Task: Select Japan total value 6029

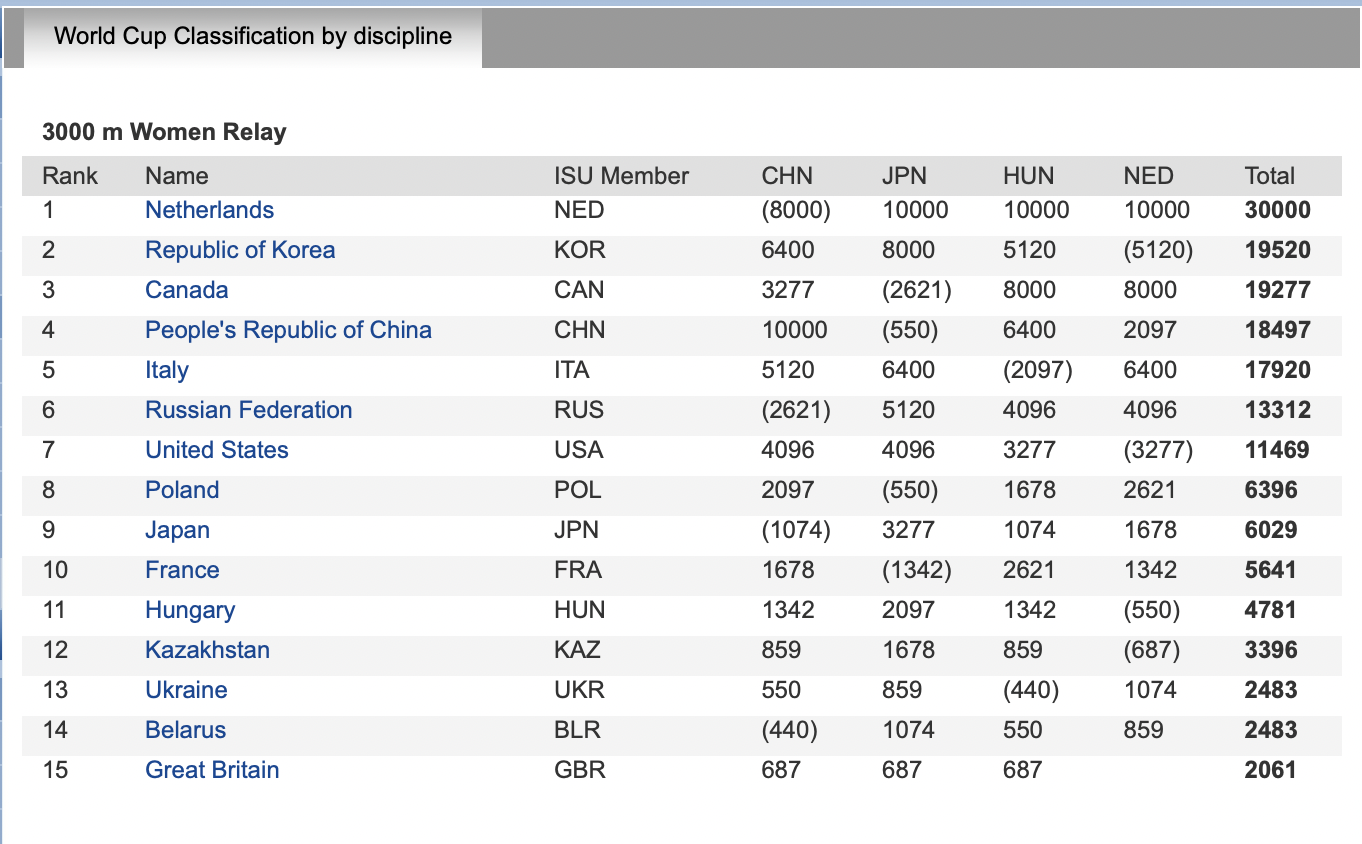Action: coord(1271,530)
